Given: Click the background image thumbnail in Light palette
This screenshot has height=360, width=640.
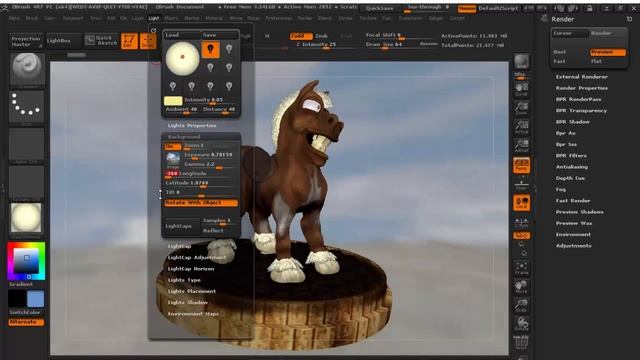Looking at the screenshot, I should (173, 160).
